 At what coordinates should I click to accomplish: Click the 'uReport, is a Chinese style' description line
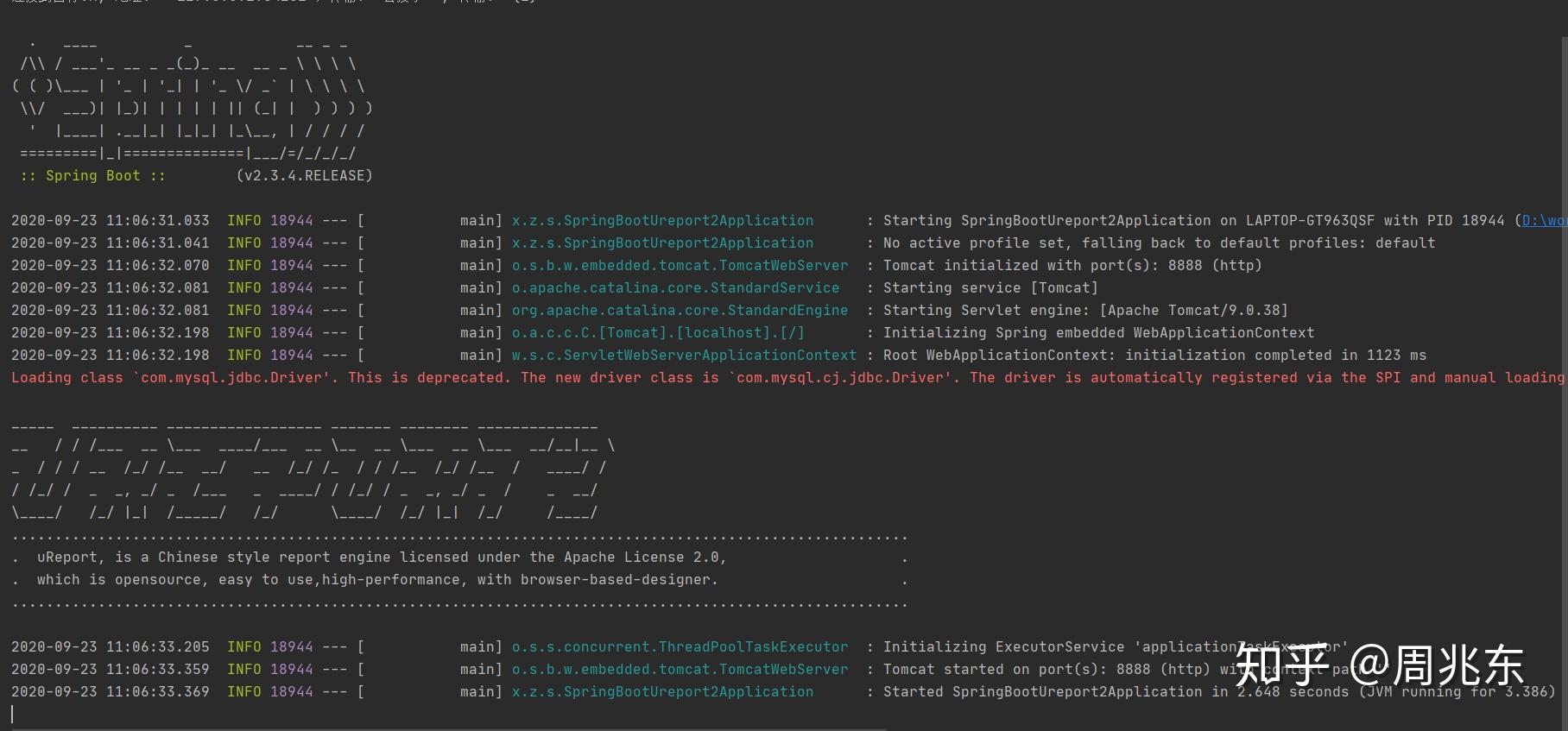point(381,558)
